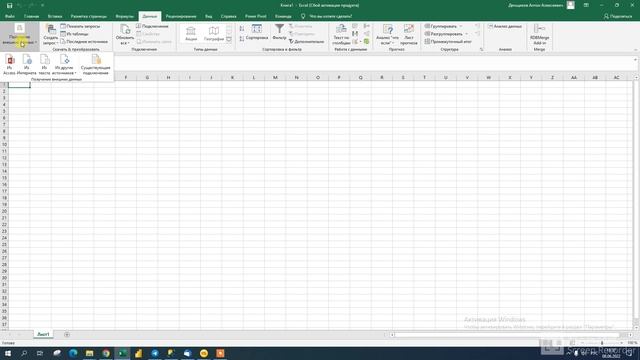Click Show Queries (Показать запросы)

pos(80,26)
